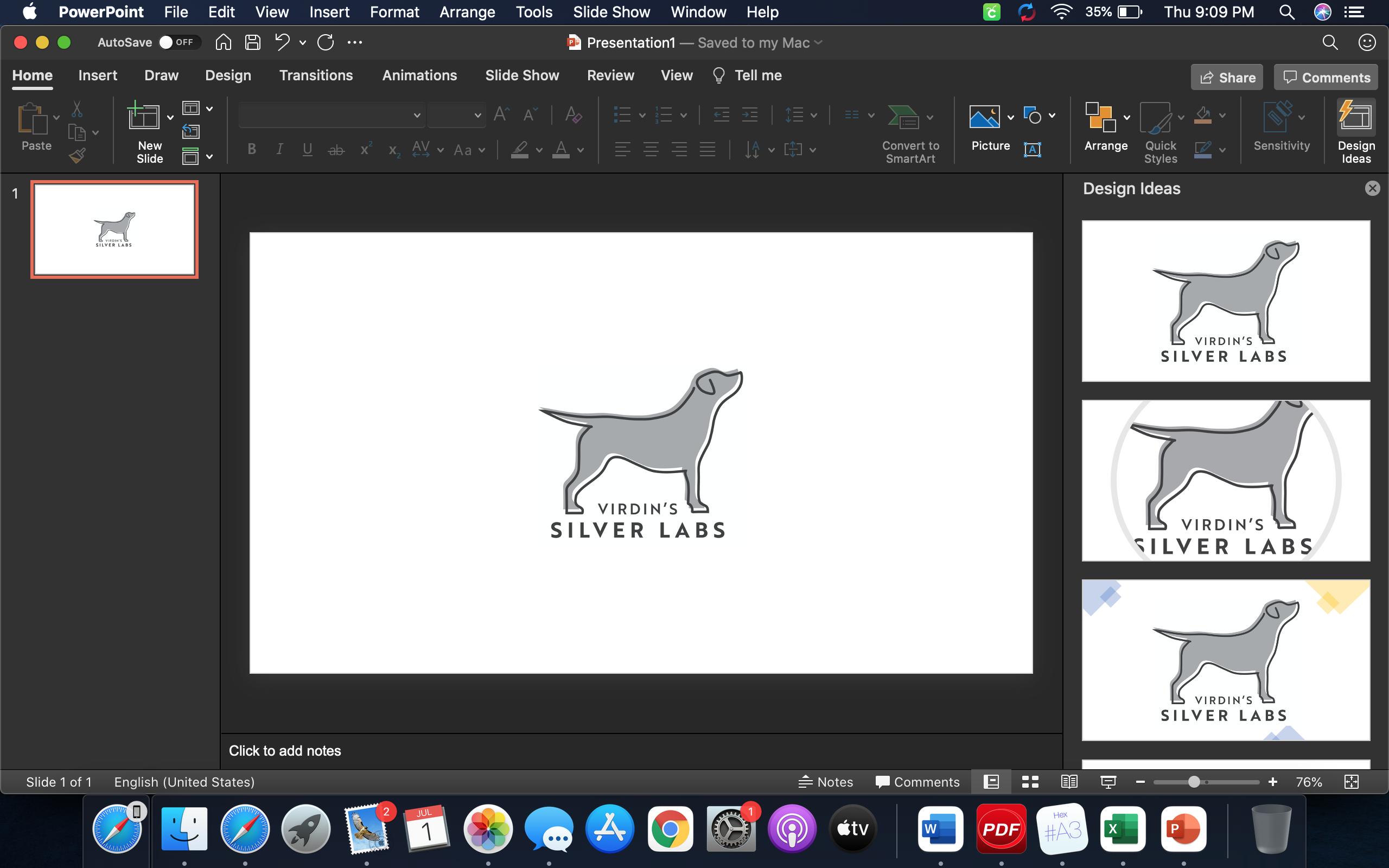1389x868 pixels.
Task: Toggle Comments pane in status bar
Action: coord(917,782)
